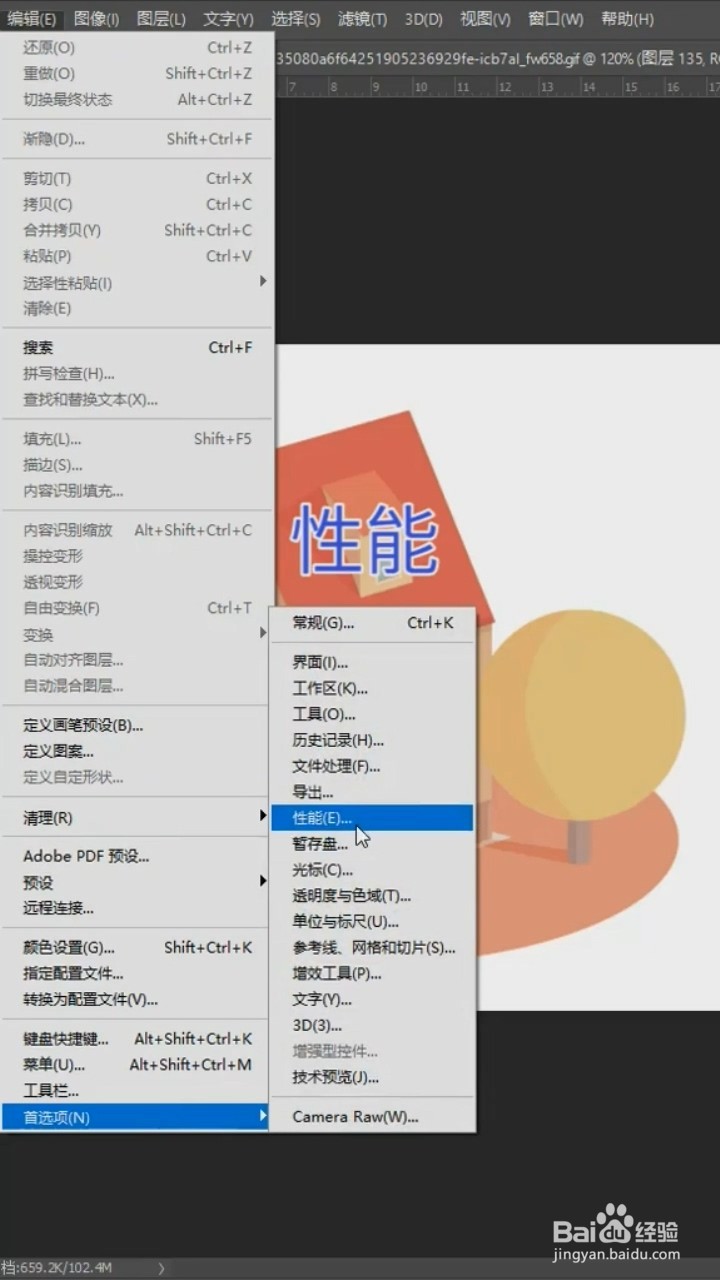720x1280 pixels.
Task: Choose 自由变换(F) menu entry
Action: 137,608
